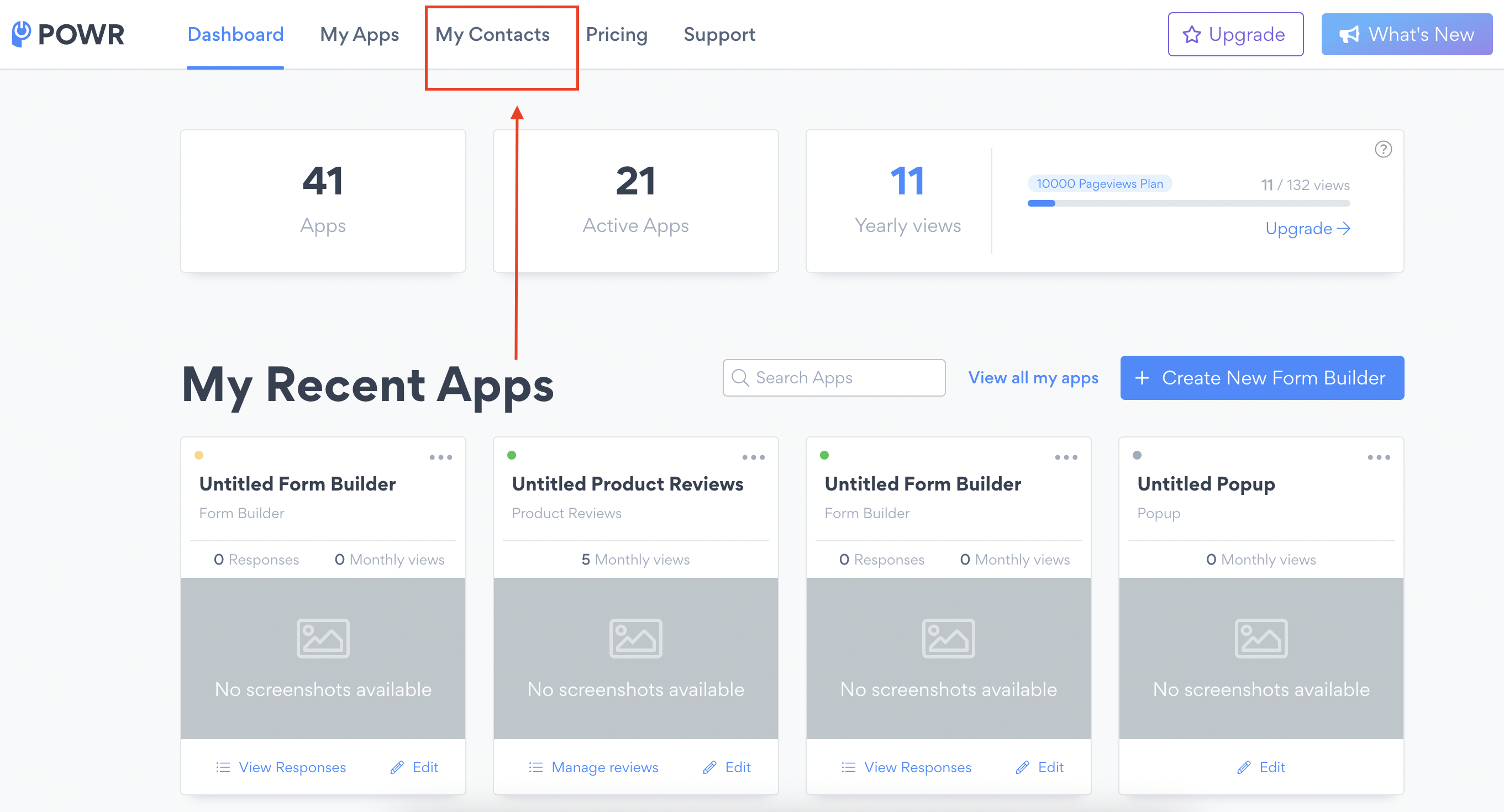Click Manage reviews on Product Reviews card
Image resolution: width=1504 pixels, height=812 pixels.
click(594, 767)
